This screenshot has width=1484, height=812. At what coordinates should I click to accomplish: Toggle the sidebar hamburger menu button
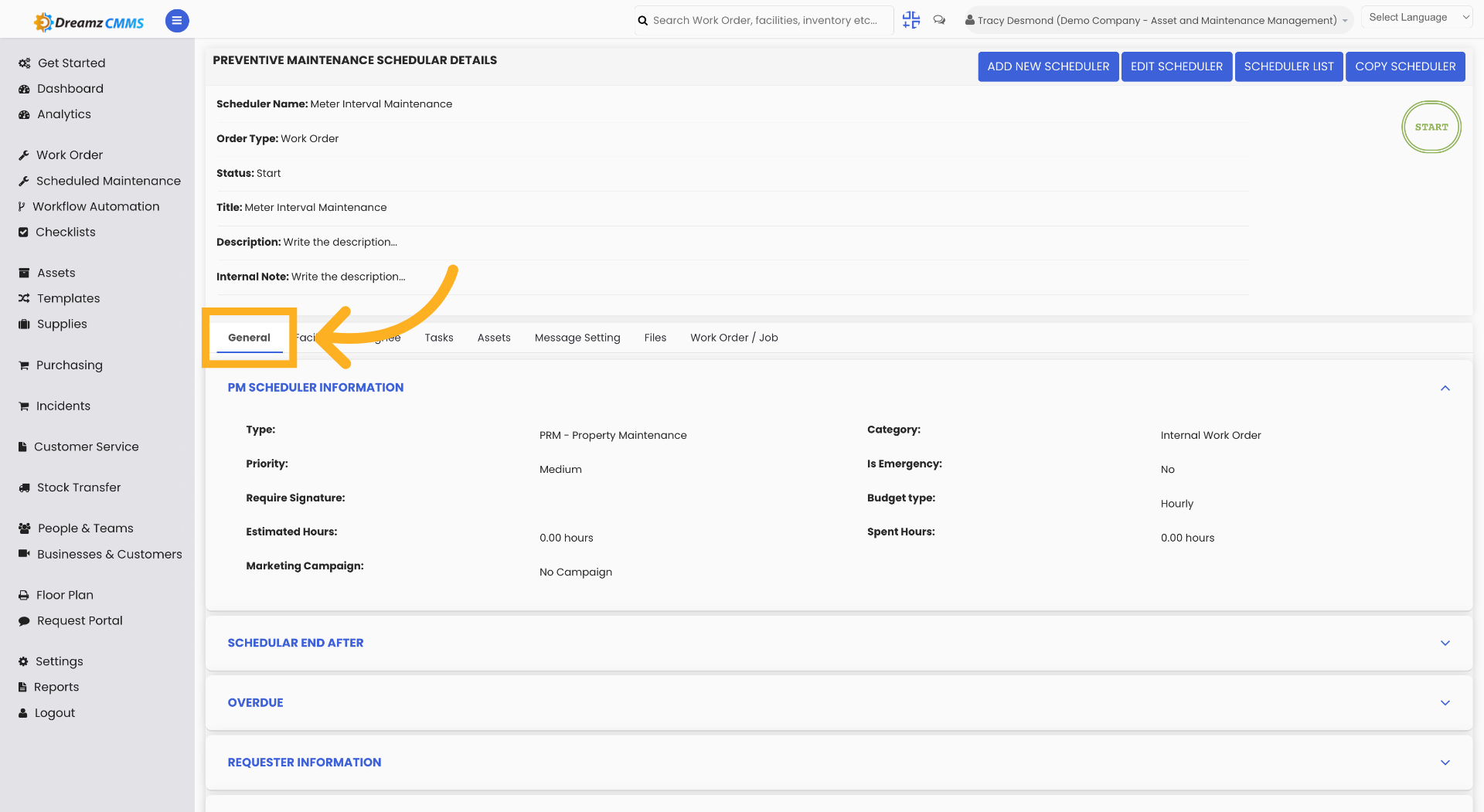click(x=177, y=21)
